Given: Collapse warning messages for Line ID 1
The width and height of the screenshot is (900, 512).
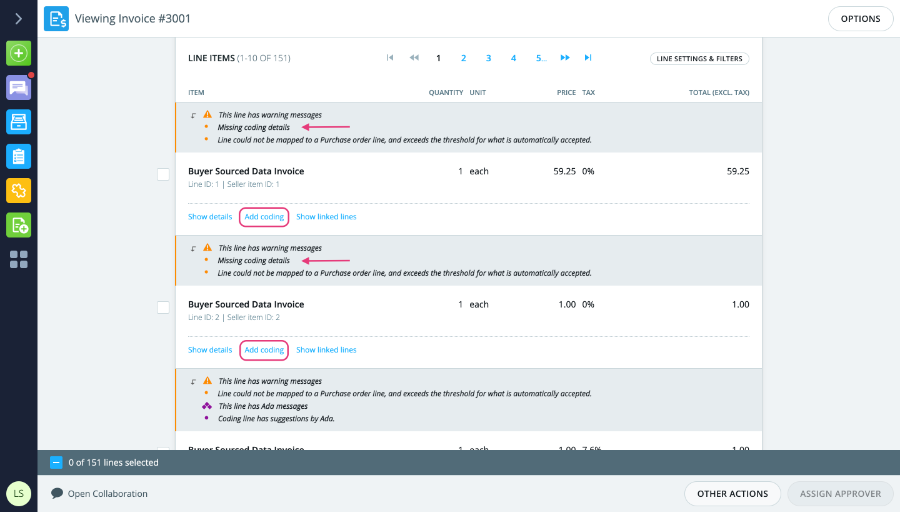Looking at the screenshot, I should point(193,115).
